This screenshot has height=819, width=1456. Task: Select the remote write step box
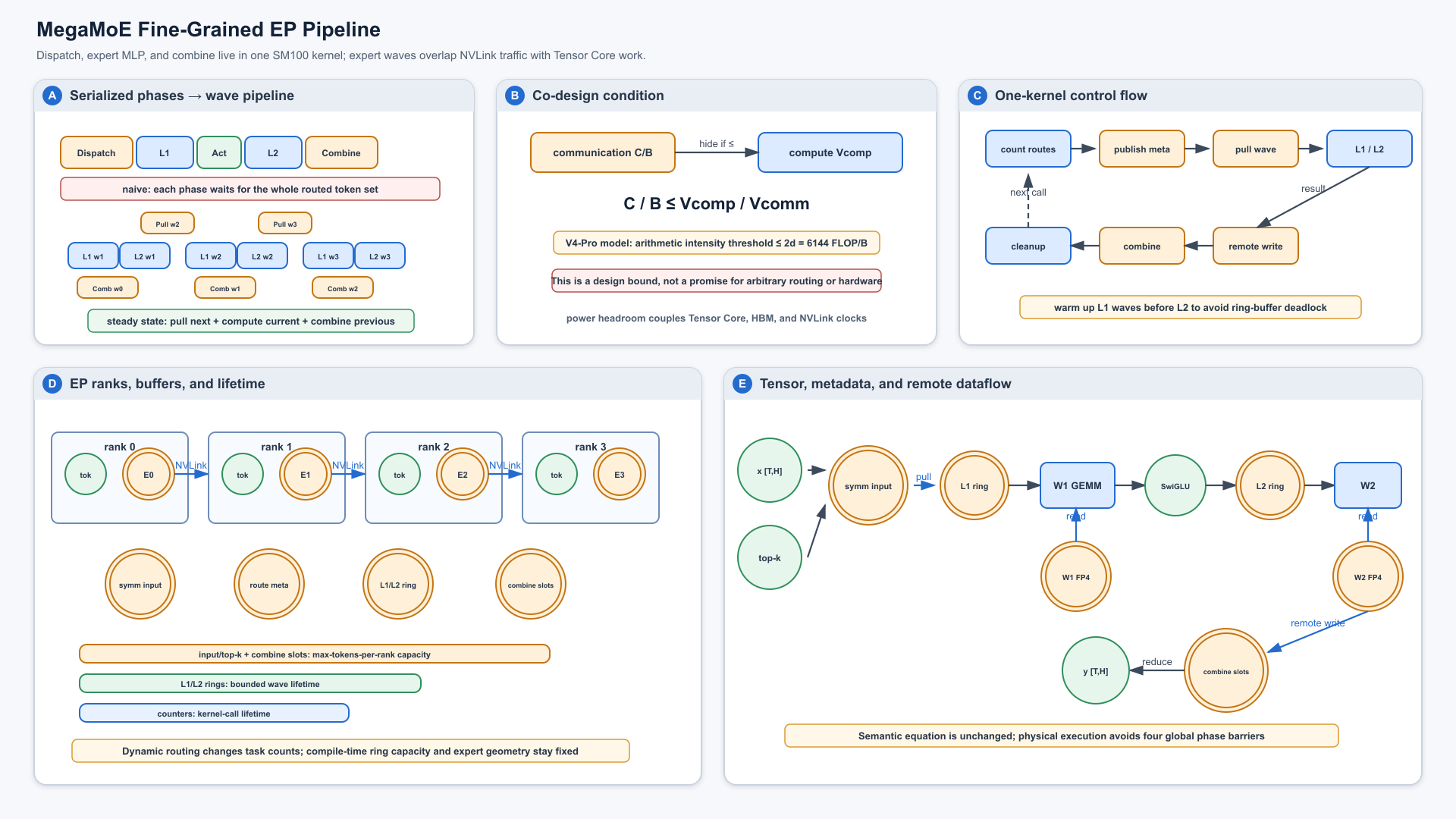click(1256, 246)
